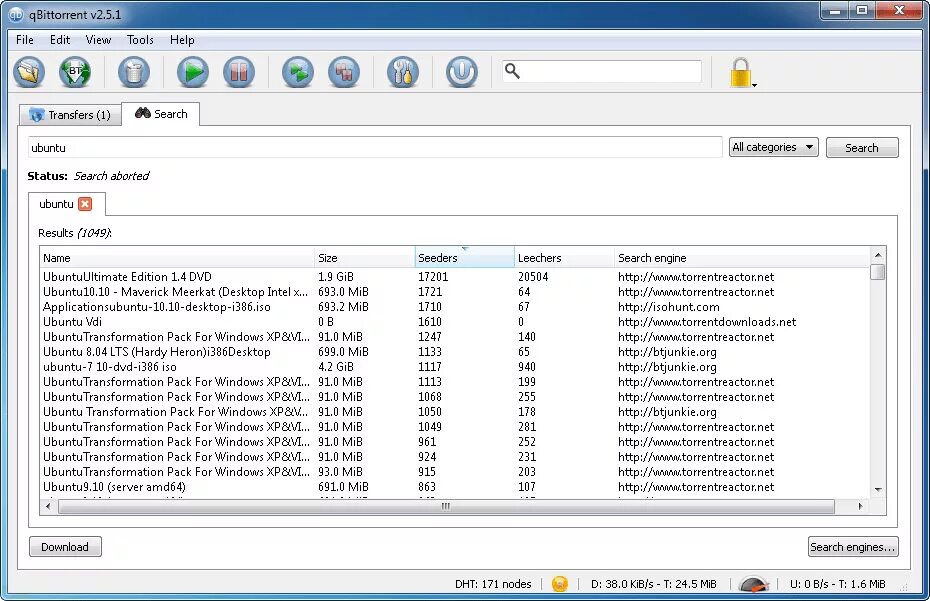Resume all torrents
Screen dimensions: 930x601
click(x=297, y=71)
